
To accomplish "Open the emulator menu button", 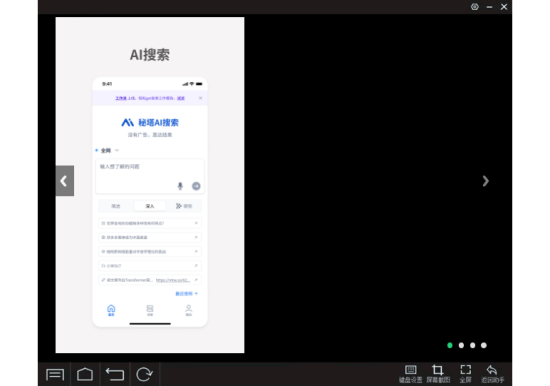I will tap(55, 374).
